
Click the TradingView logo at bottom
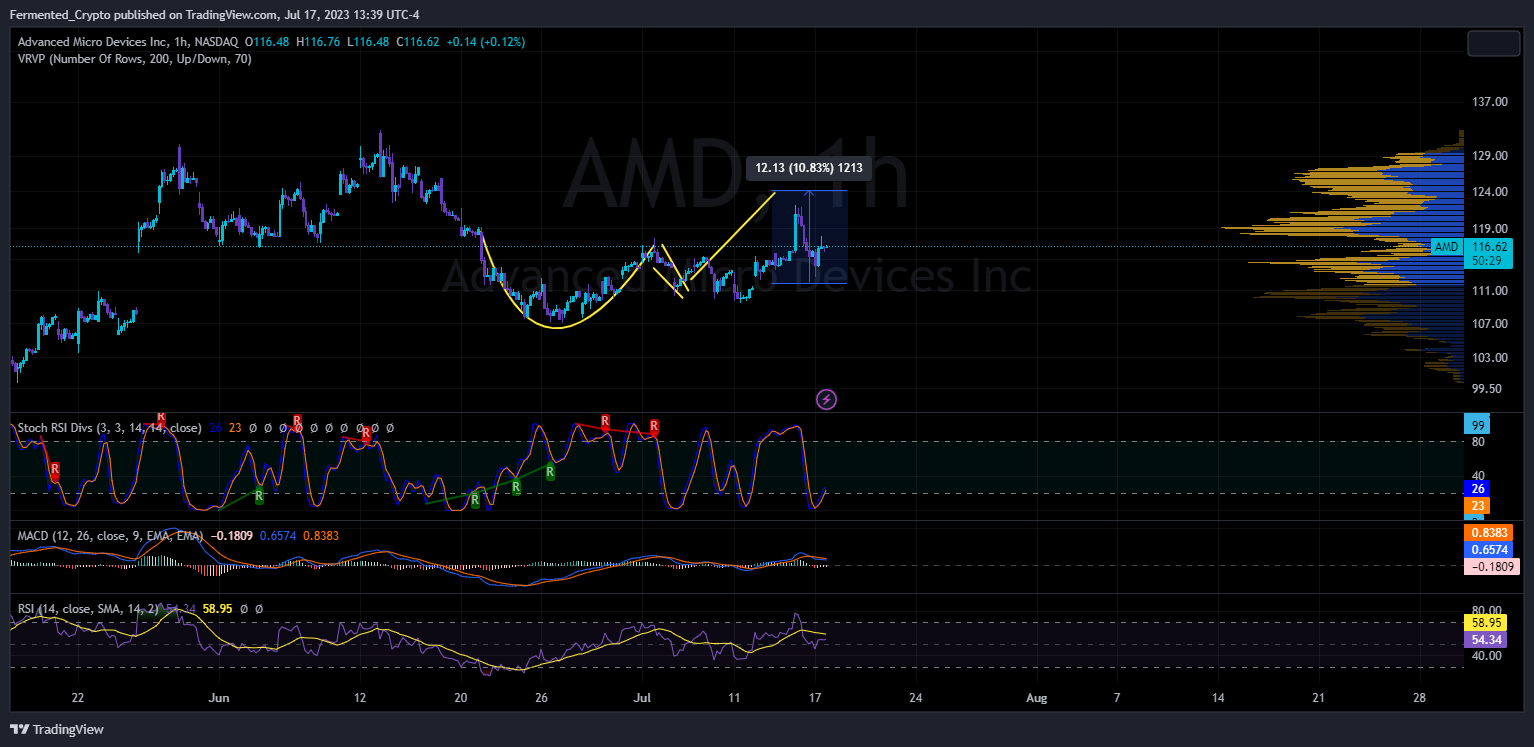click(x=57, y=729)
